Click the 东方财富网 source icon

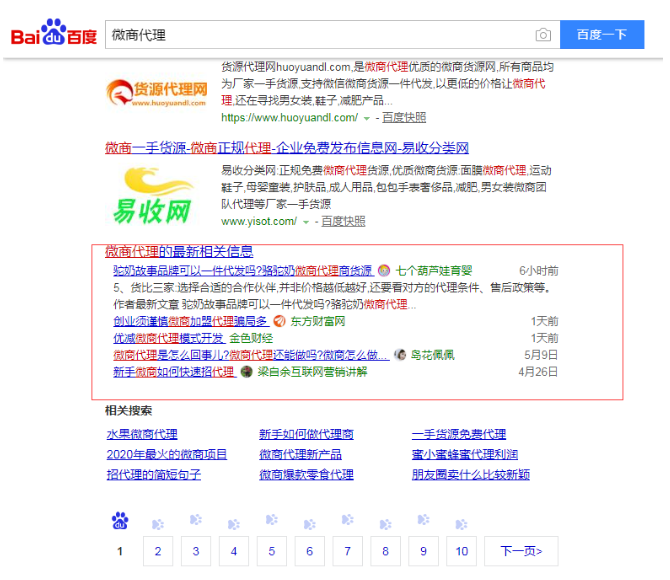tap(279, 321)
